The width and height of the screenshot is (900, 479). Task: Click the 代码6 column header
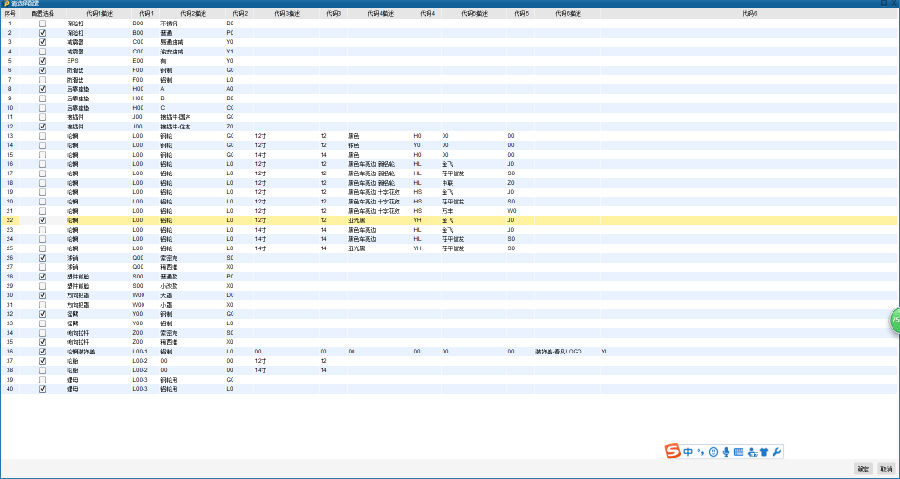click(750, 13)
